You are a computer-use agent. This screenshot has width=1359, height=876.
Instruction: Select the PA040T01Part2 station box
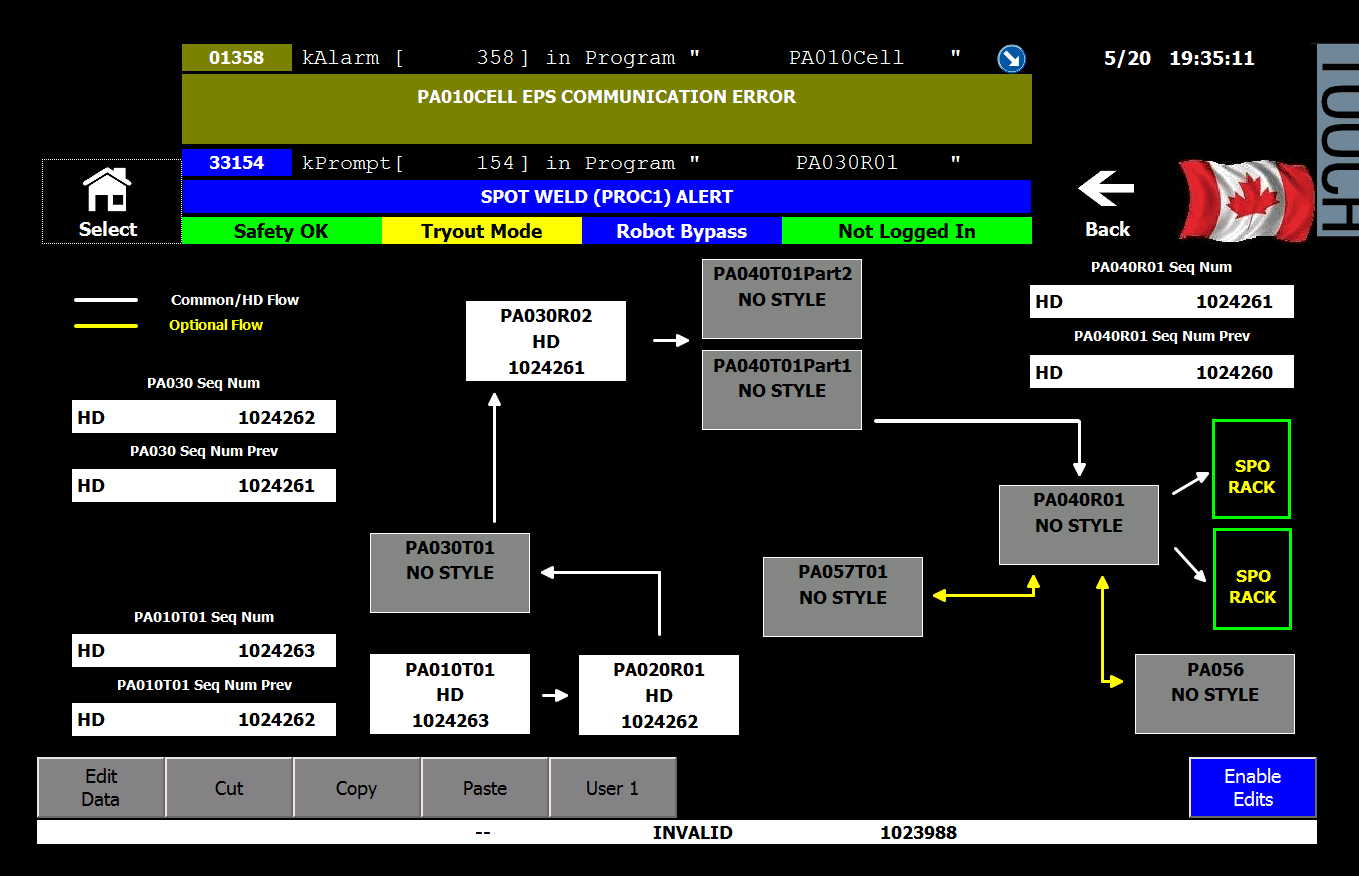point(782,299)
